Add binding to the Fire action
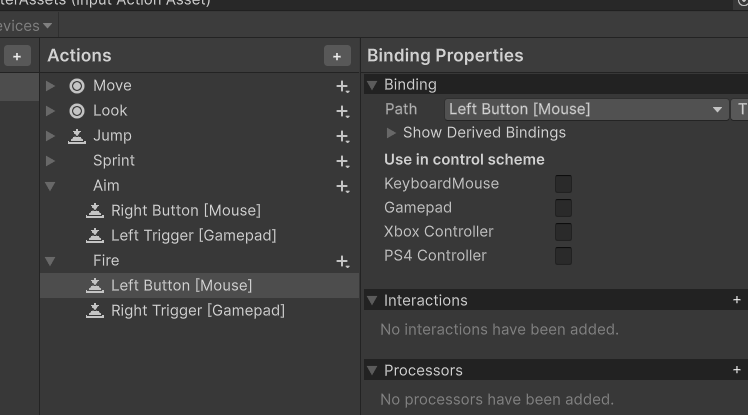Image resolution: width=748 pixels, height=415 pixels. click(342, 262)
